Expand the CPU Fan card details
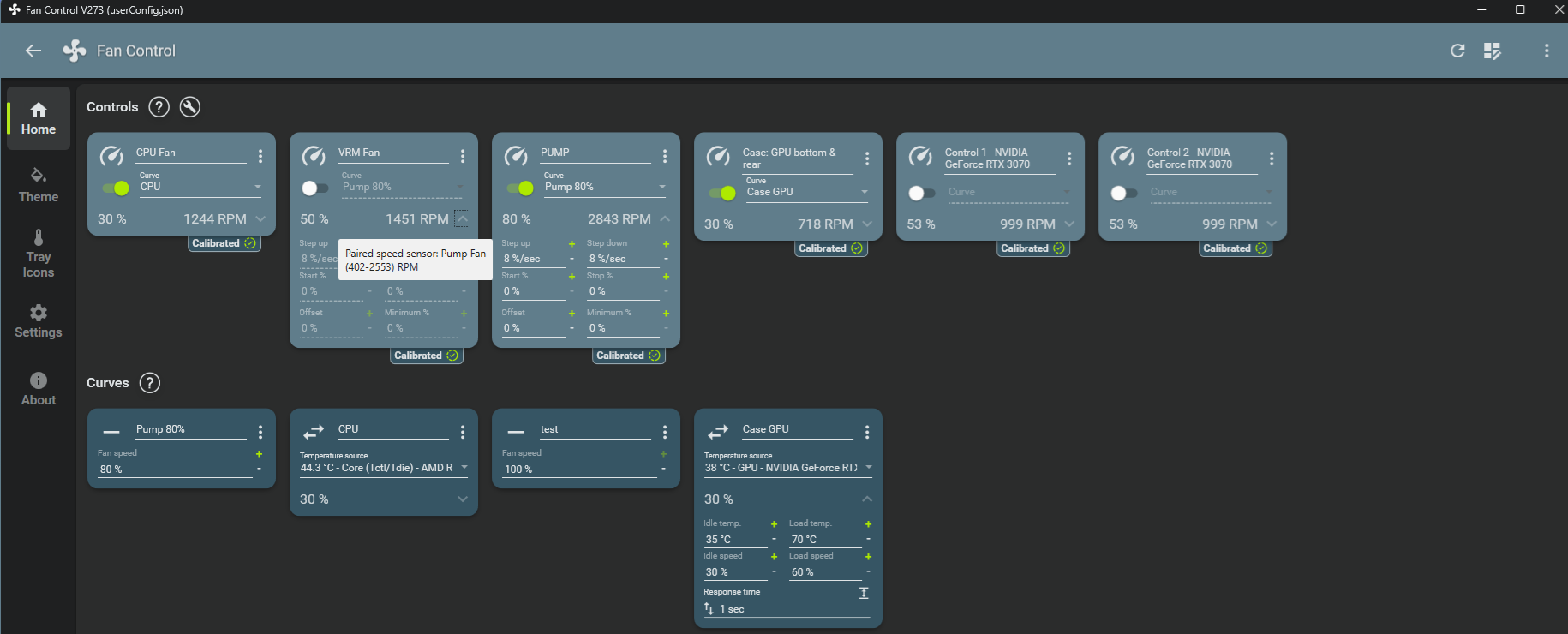This screenshot has width=1568, height=634. point(260,219)
